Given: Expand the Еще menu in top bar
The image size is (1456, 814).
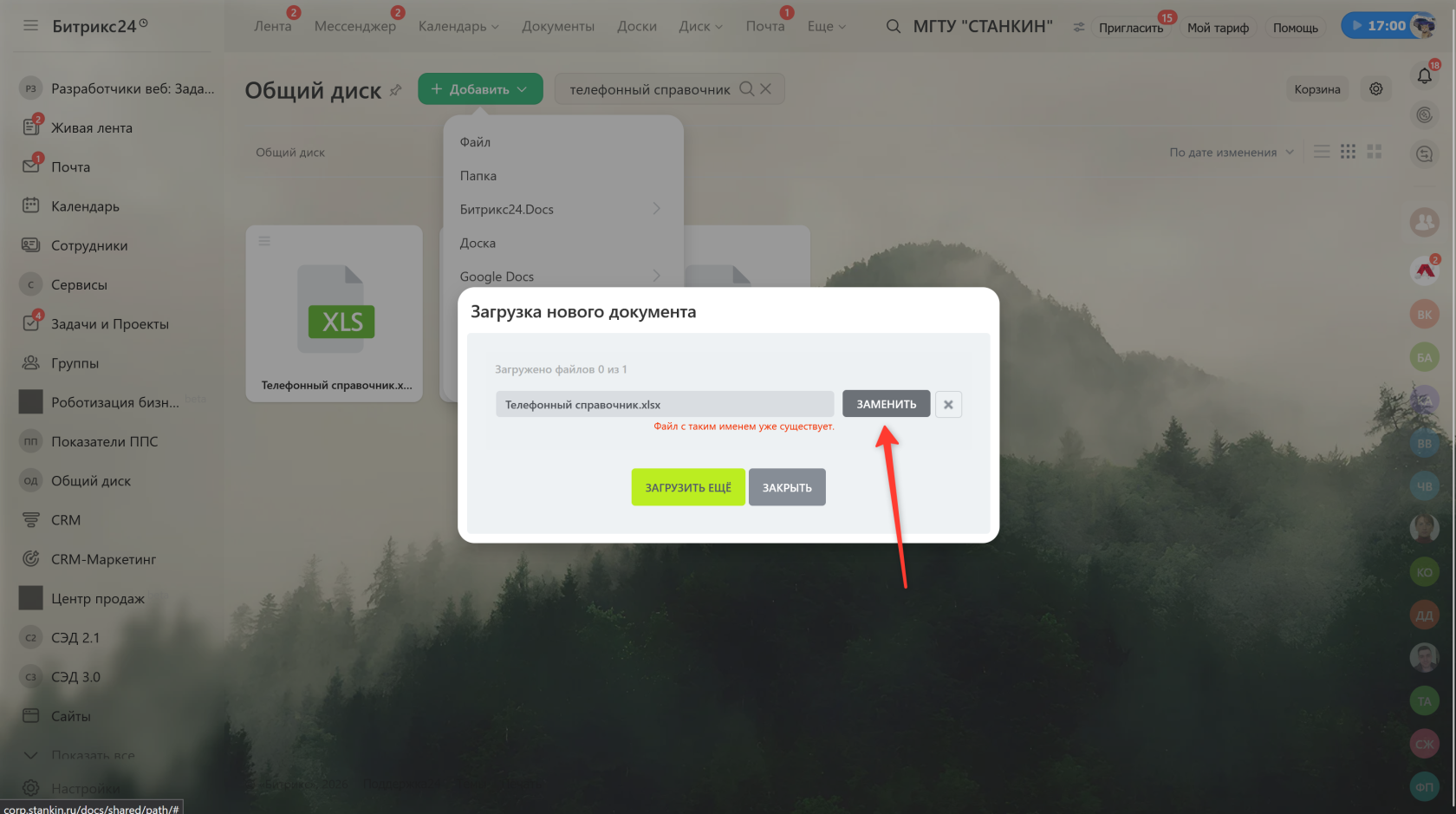Looking at the screenshot, I should (x=826, y=27).
